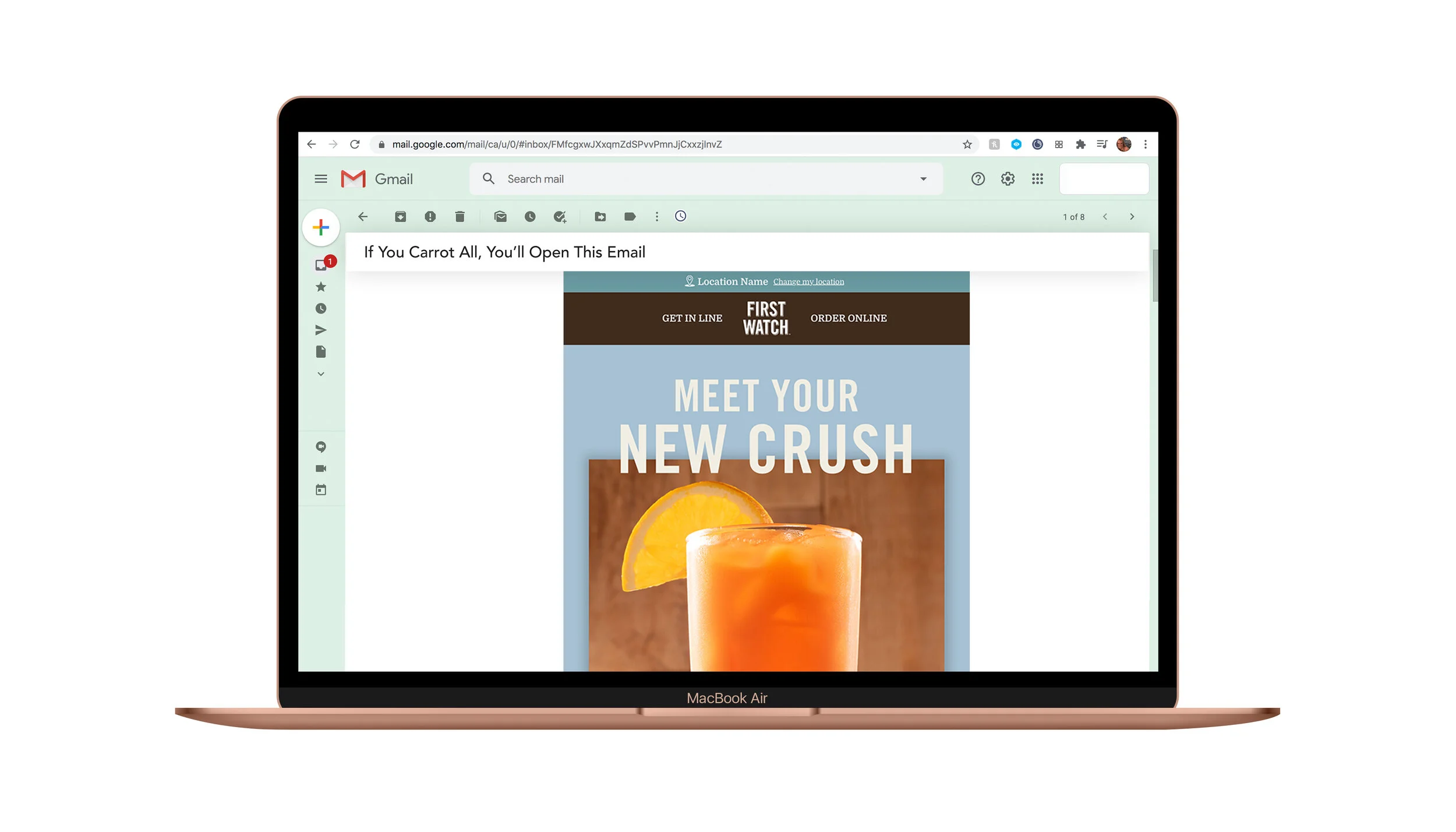Viewport: 1456px width, 832px height.
Task: Open search options dropdown arrow
Action: (x=923, y=179)
